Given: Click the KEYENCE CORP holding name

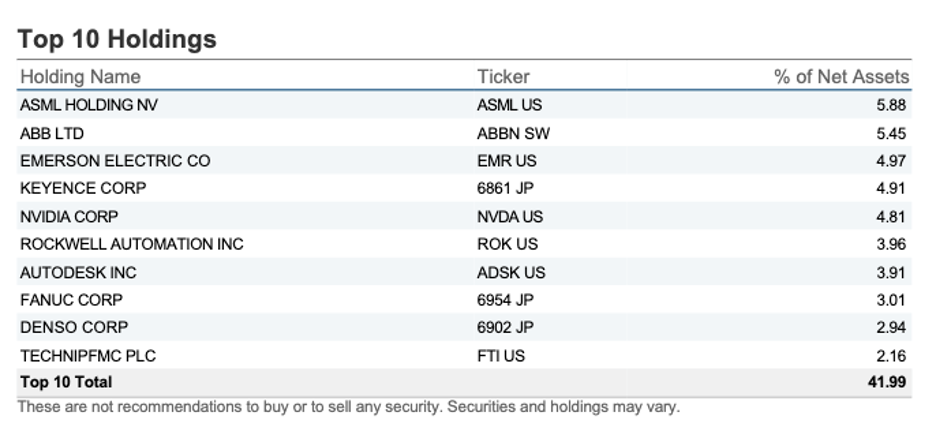Looking at the screenshot, I should tap(83, 188).
